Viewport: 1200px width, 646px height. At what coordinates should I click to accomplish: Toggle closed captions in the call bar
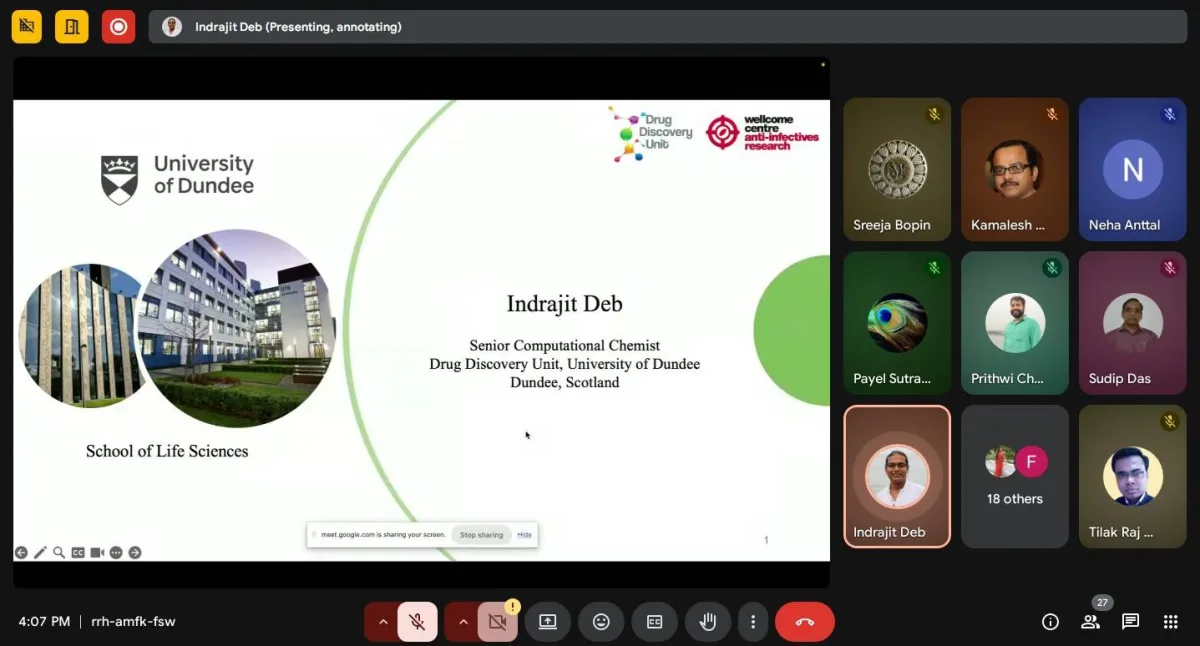coord(654,622)
